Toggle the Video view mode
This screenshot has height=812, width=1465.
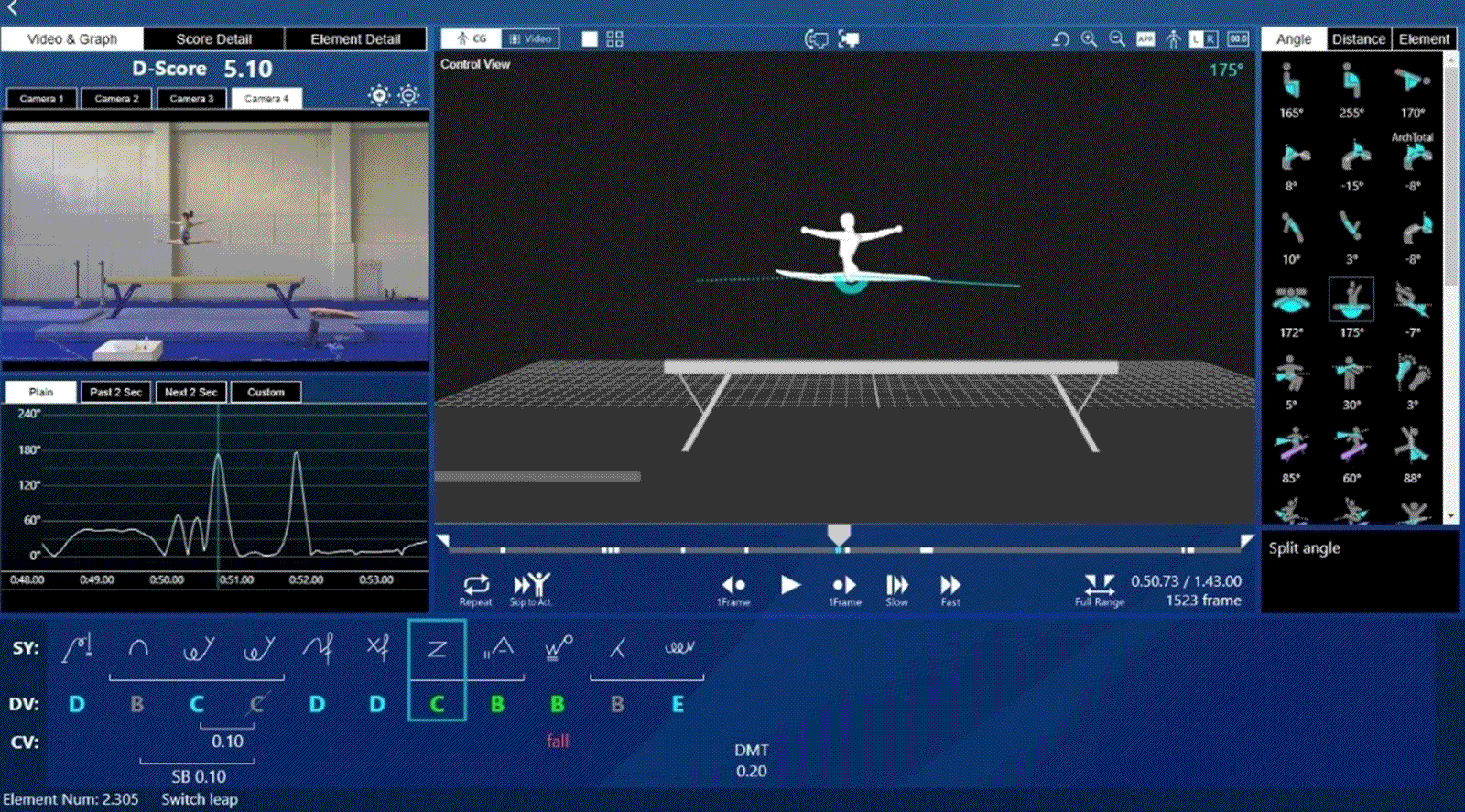coord(530,39)
